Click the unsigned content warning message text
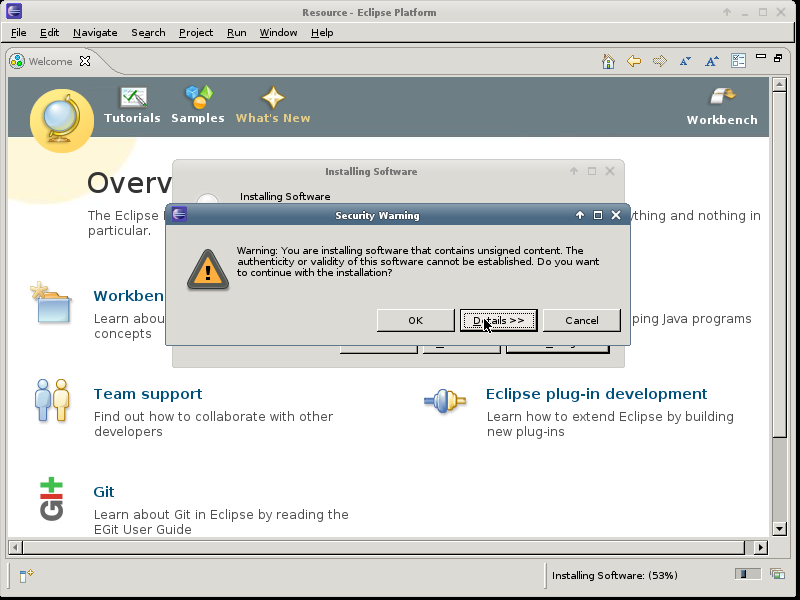Image resolution: width=800 pixels, height=600 pixels. pyautogui.click(x=418, y=262)
